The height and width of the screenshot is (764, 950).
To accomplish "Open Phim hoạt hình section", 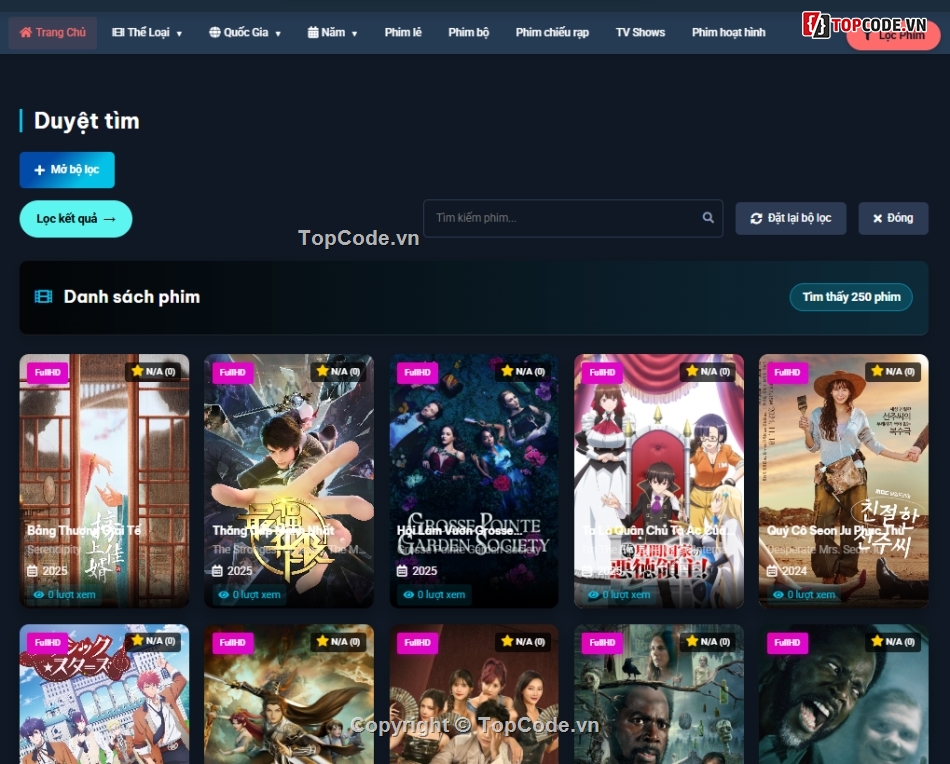I will 728,33.
